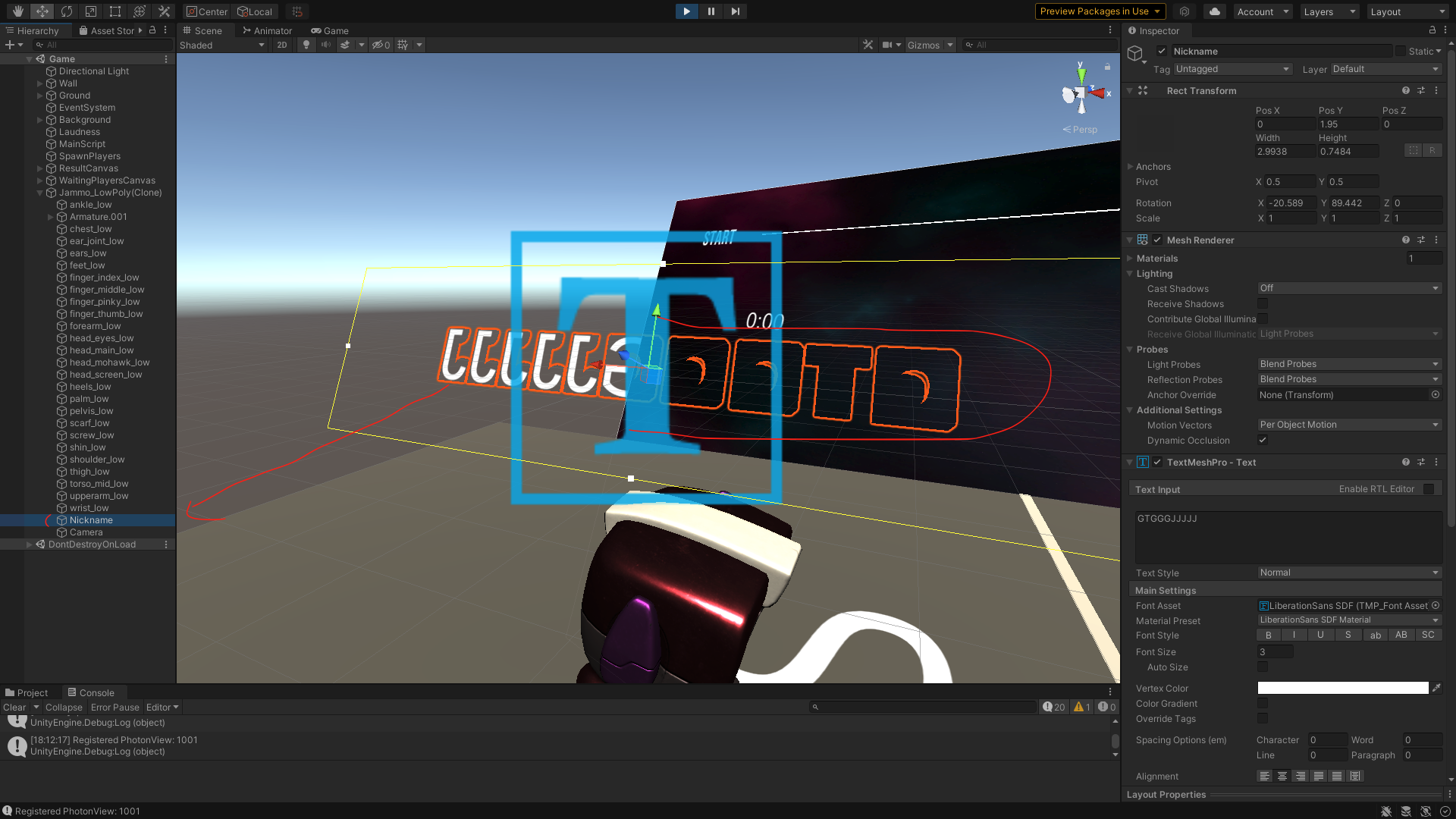Clear the console log
The image size is (1456, 819).
(14, 707)
